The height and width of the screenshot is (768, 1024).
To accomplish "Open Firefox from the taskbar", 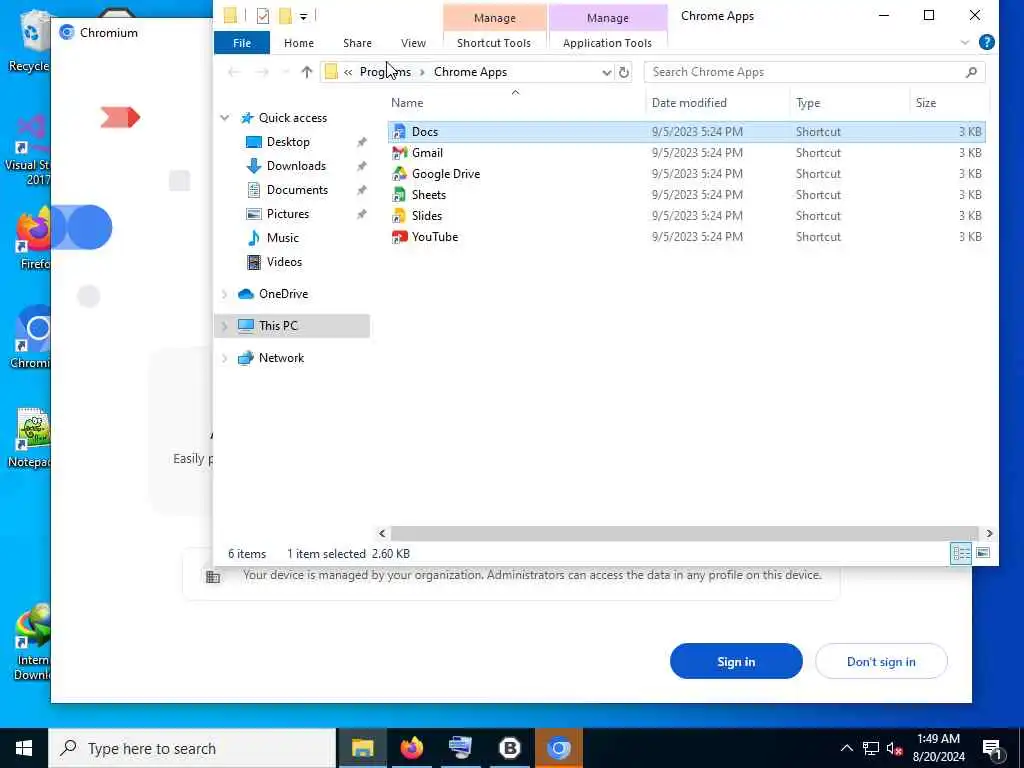I will (411, 748).
